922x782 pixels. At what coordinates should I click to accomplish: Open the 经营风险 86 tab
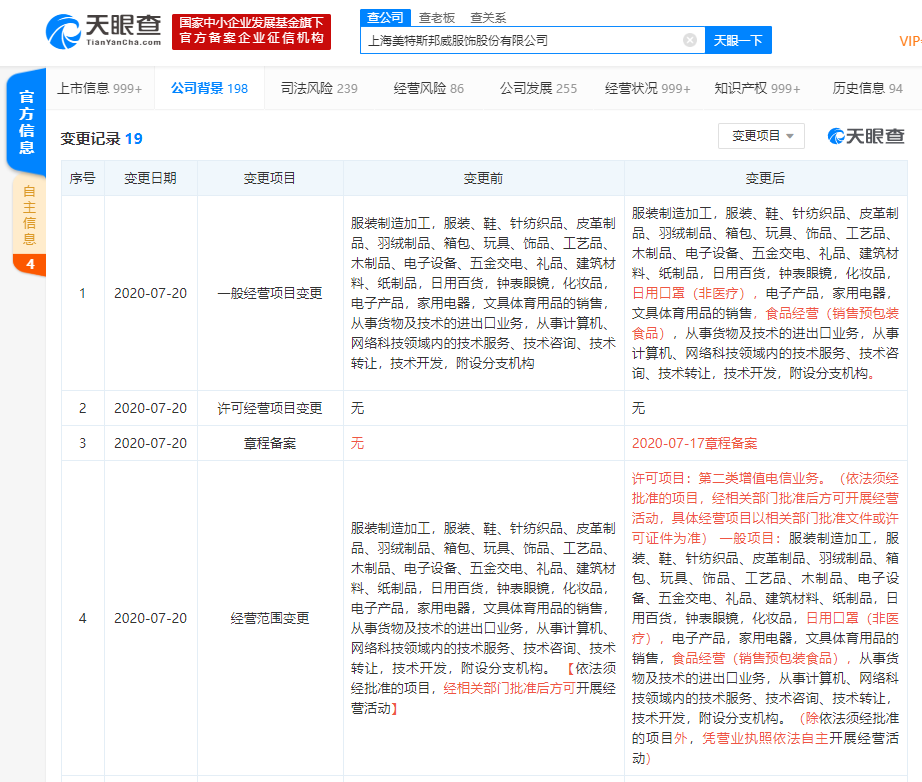pos(429,88)
